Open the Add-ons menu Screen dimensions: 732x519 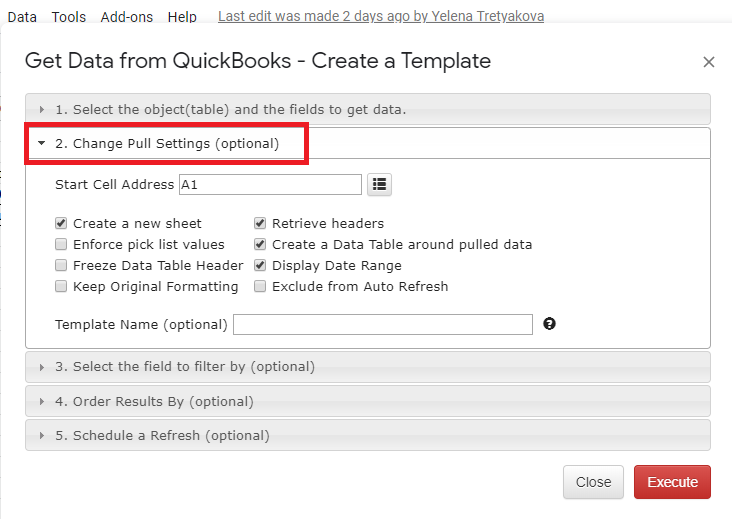[127, 17]
